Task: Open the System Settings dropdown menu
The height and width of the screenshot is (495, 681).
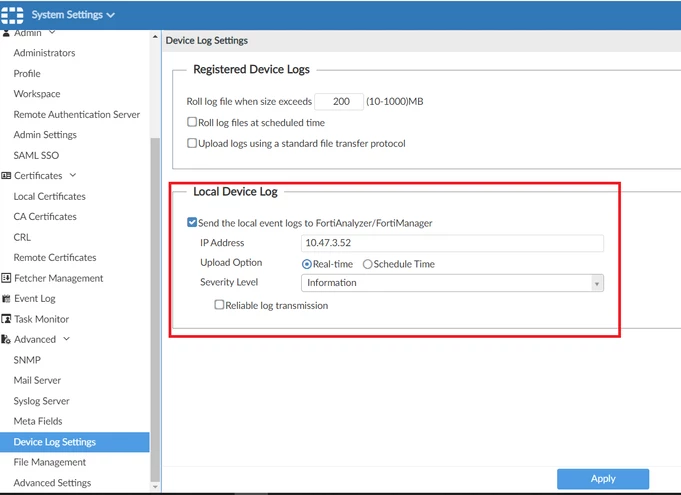Action: click(x=73, y=15)
